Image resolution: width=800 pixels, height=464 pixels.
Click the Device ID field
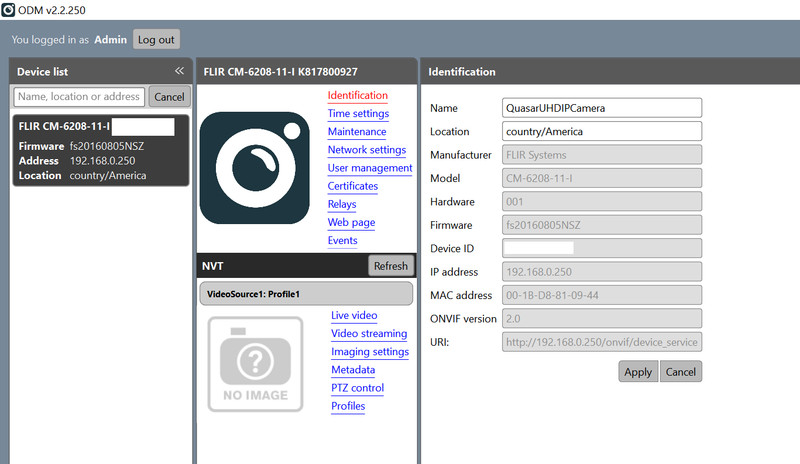(x=602, y=249)
